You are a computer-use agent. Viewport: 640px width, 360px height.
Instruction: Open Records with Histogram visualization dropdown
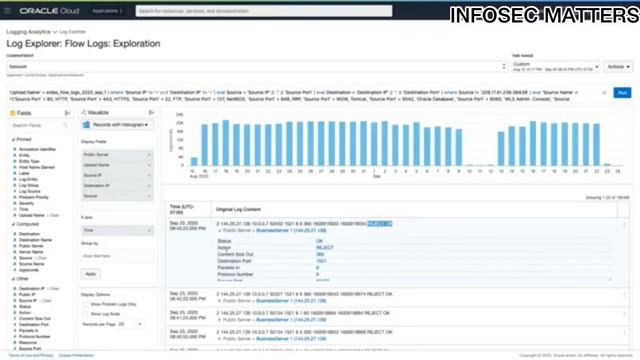(118, 124)
